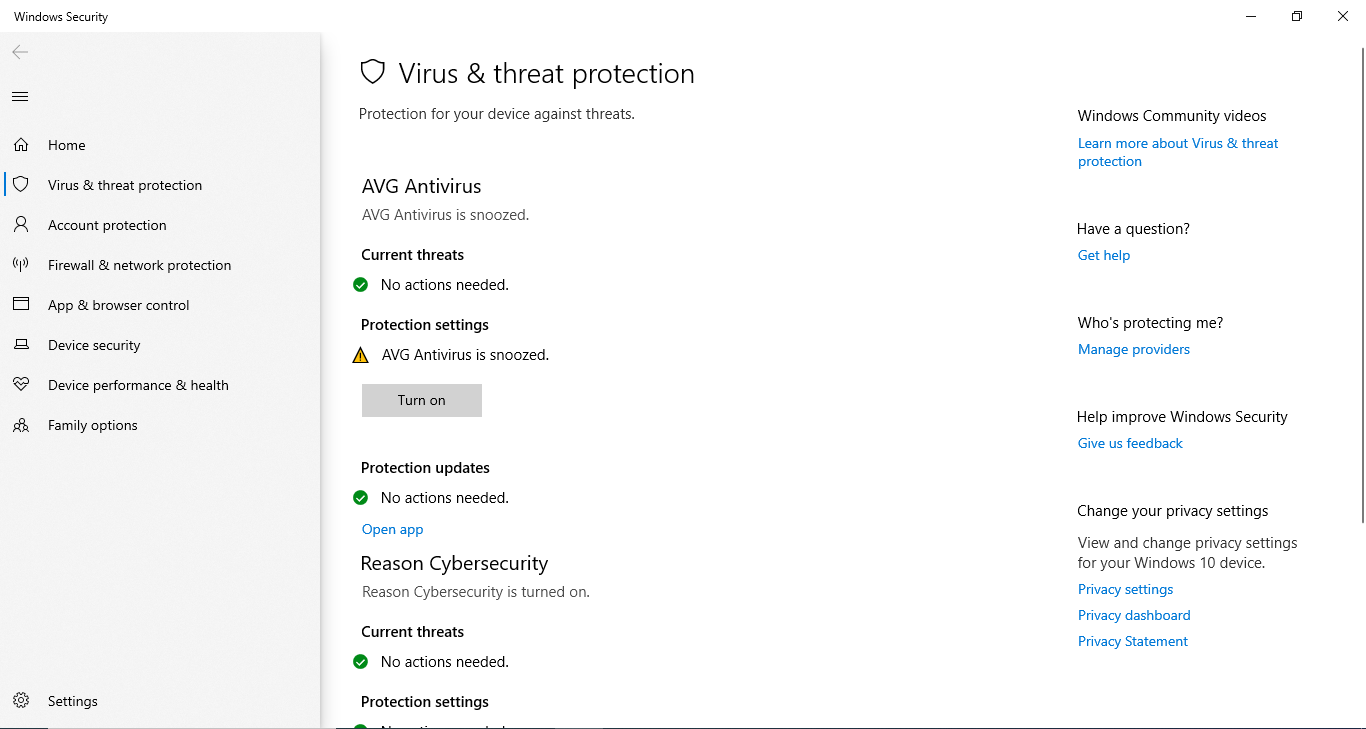Open Family options people icon
Viewport: 1366px width, 729px height.
pyautogui.click(x=21, y=425)
